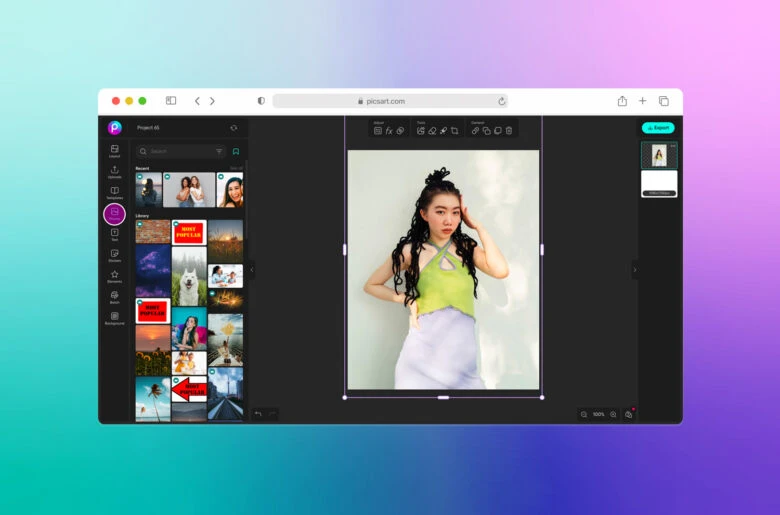Open search filter options

[219, 151]
